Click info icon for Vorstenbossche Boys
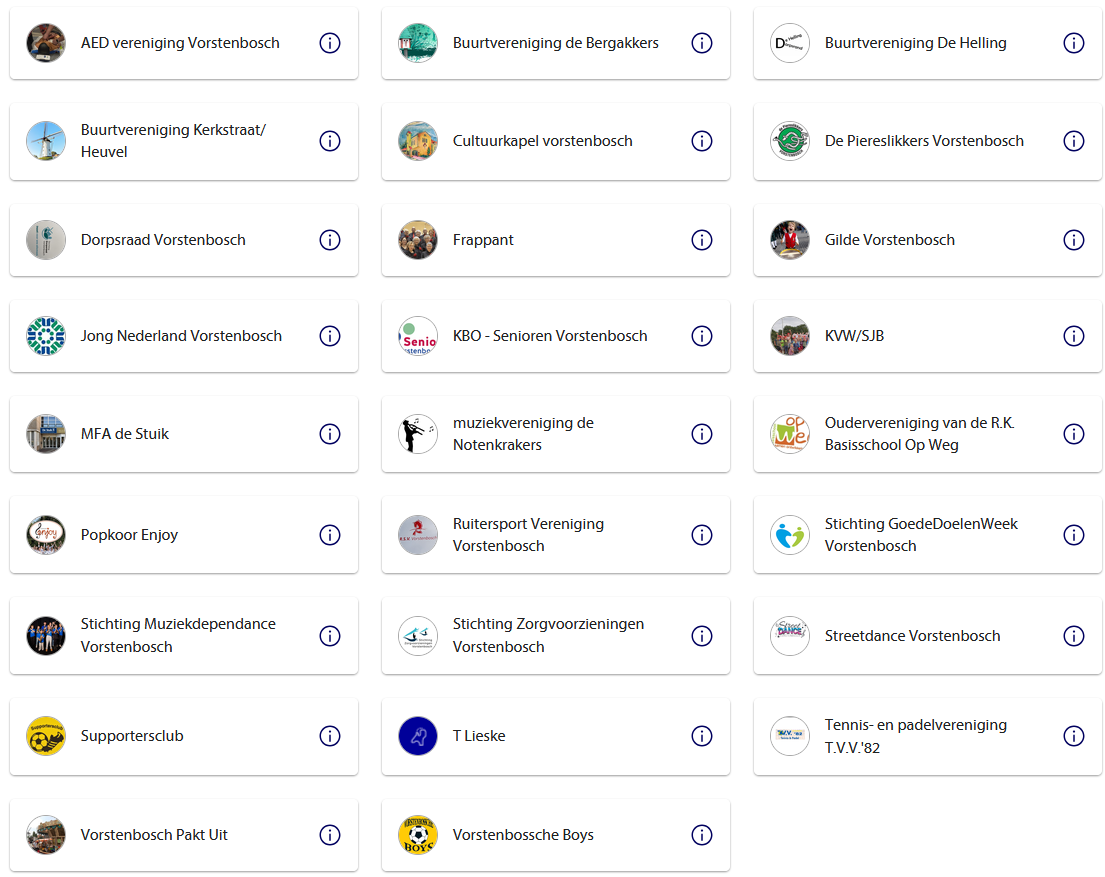This screenshot has height=877, width=1105. (x=702, y=835)
